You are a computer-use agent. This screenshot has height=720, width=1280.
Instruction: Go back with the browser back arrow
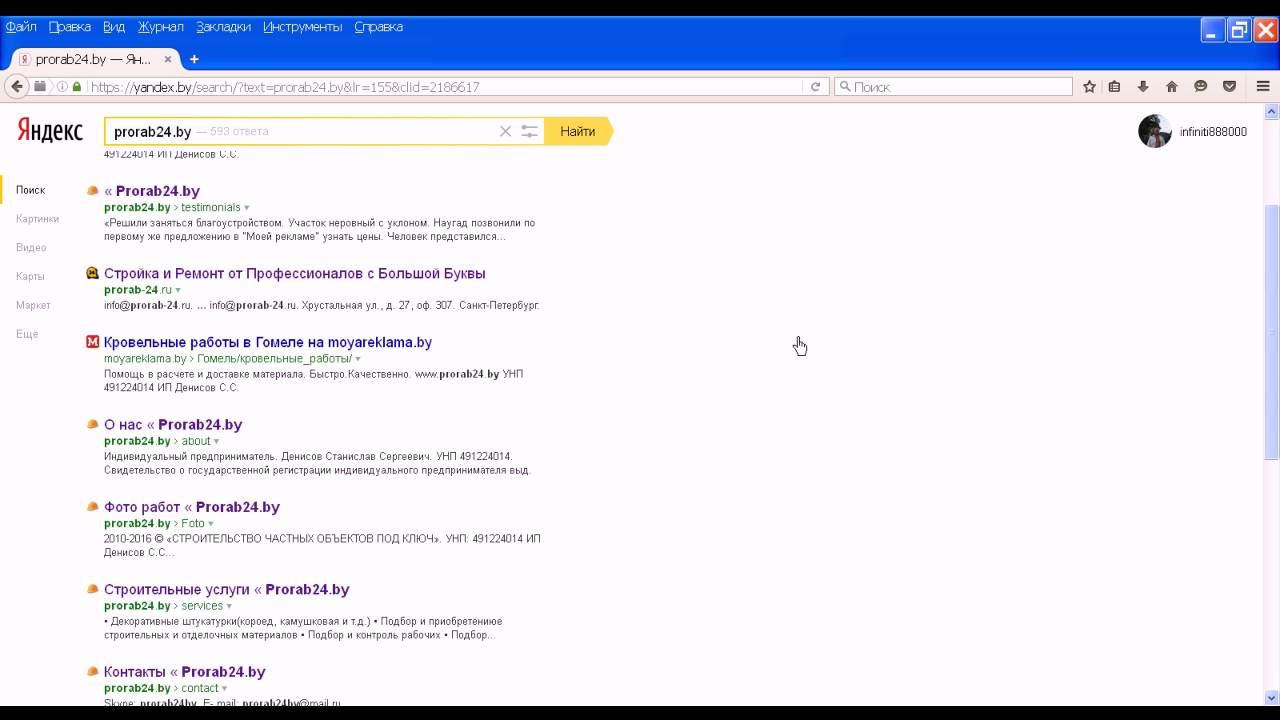(x=16, y=87)
